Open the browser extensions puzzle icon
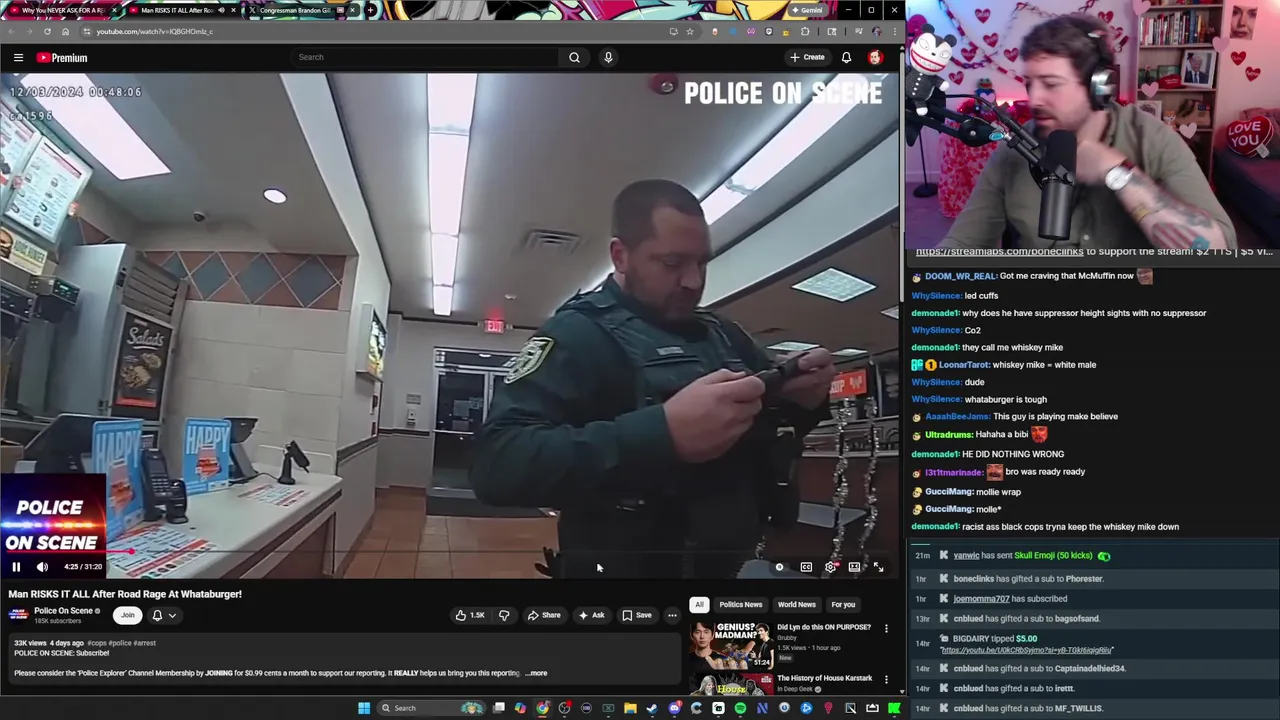This screenshot has height=720, width=1280. 805,31
